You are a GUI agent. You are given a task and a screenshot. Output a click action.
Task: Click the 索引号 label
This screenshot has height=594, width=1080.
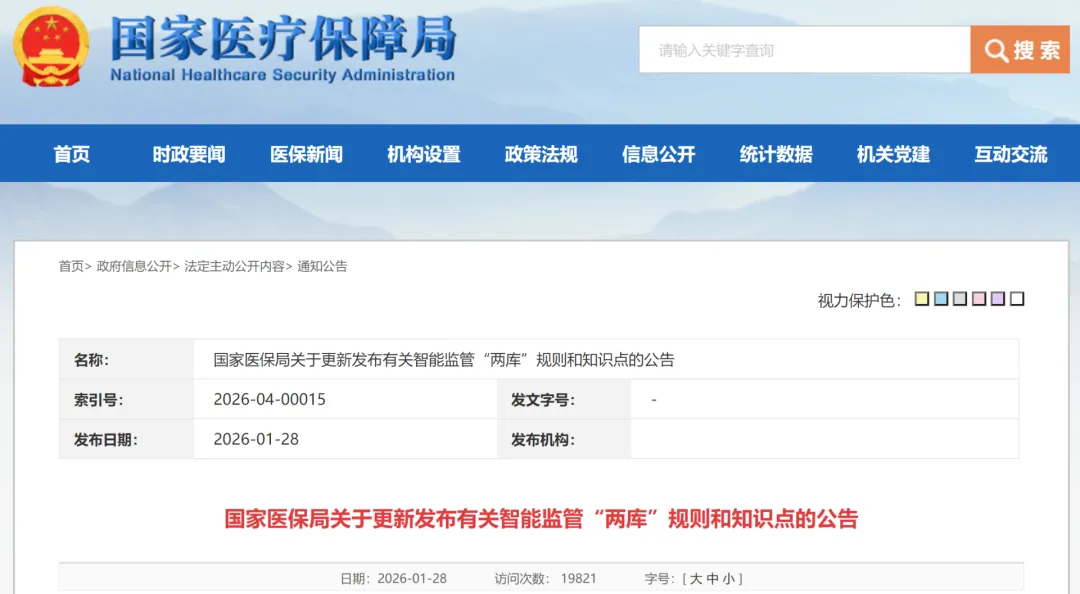pyautogui.click(x=98, y=400)
